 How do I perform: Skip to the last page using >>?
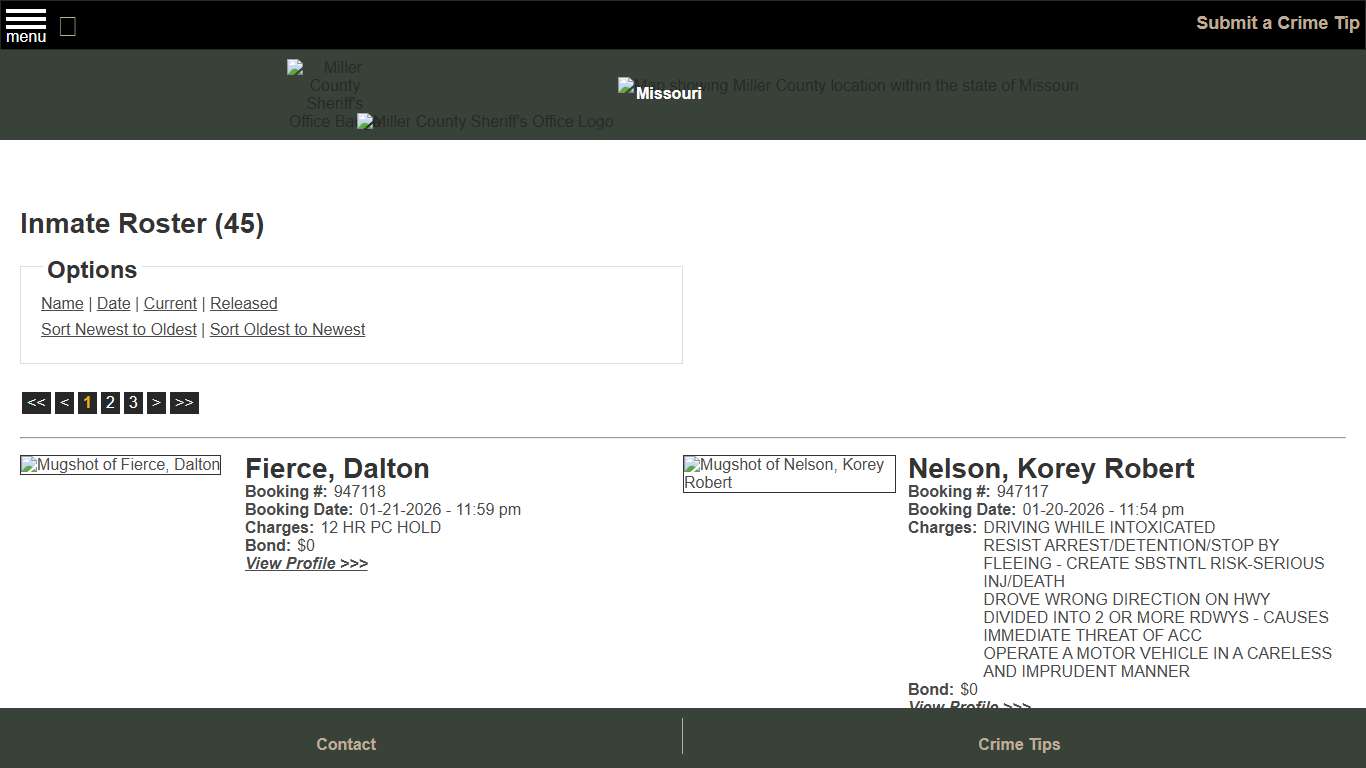coord(184,402)
